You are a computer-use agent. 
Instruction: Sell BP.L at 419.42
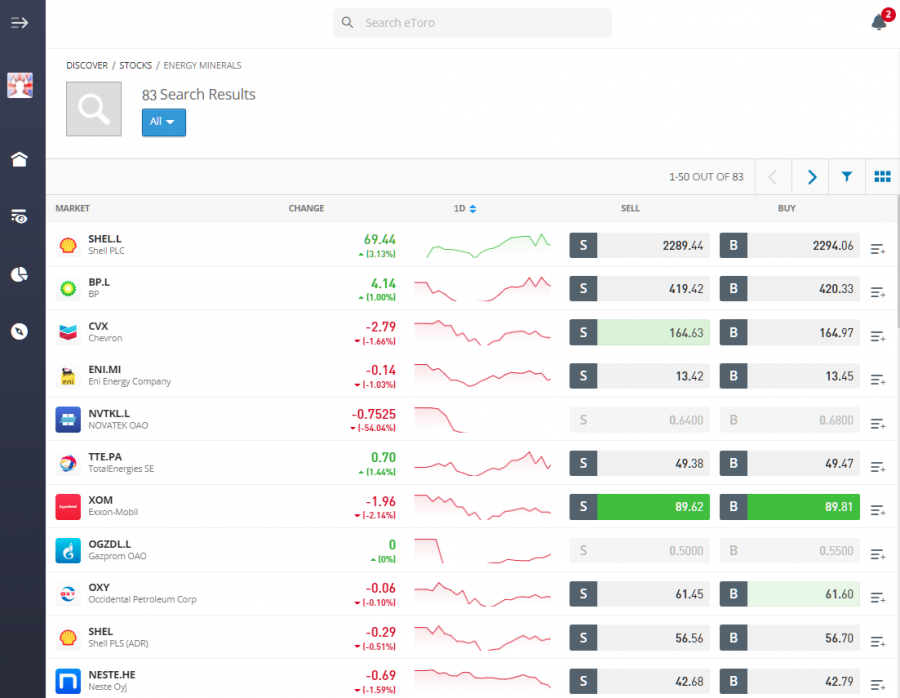coord(639,289)
